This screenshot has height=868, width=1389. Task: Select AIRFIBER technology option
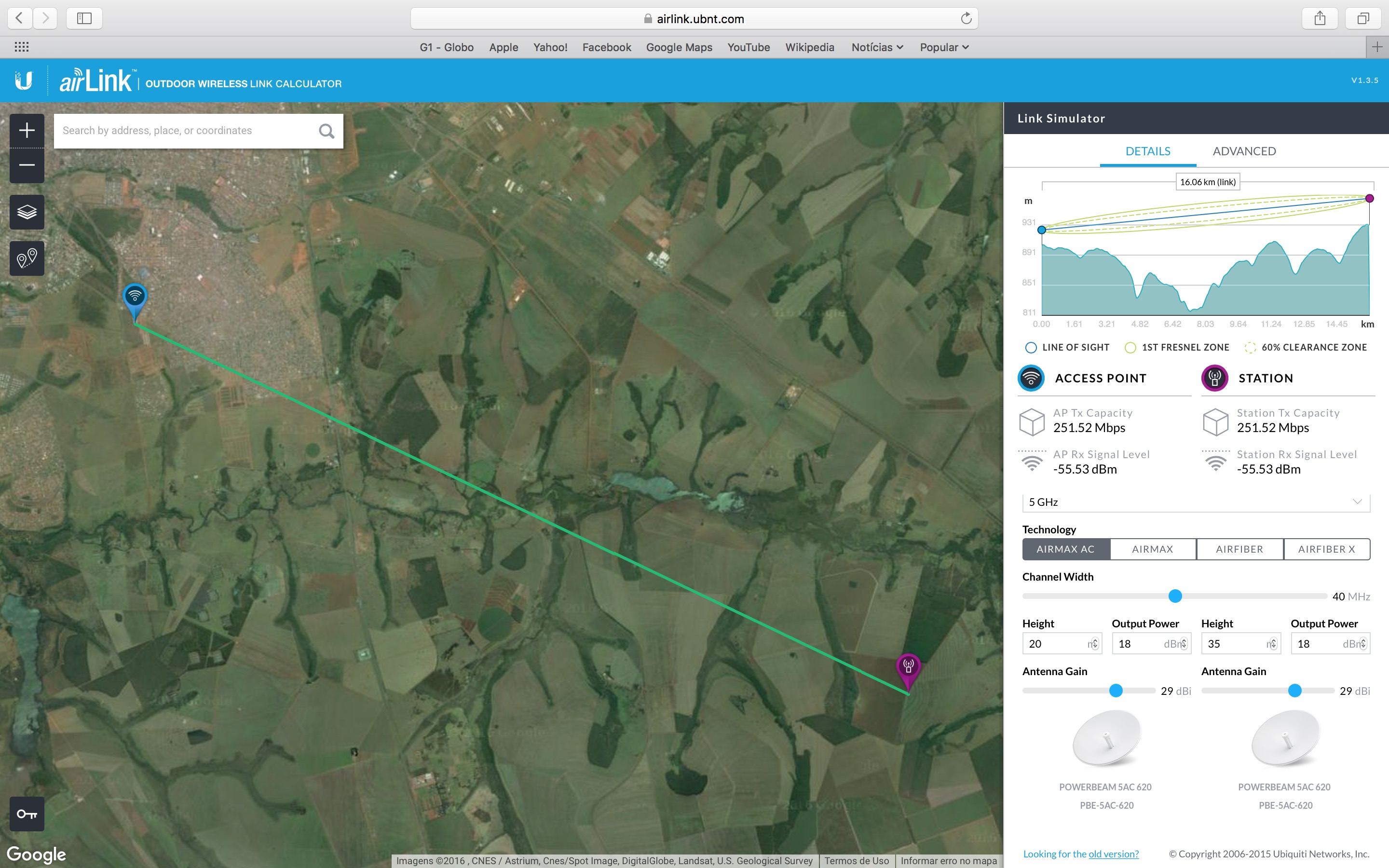(1239, 549)
